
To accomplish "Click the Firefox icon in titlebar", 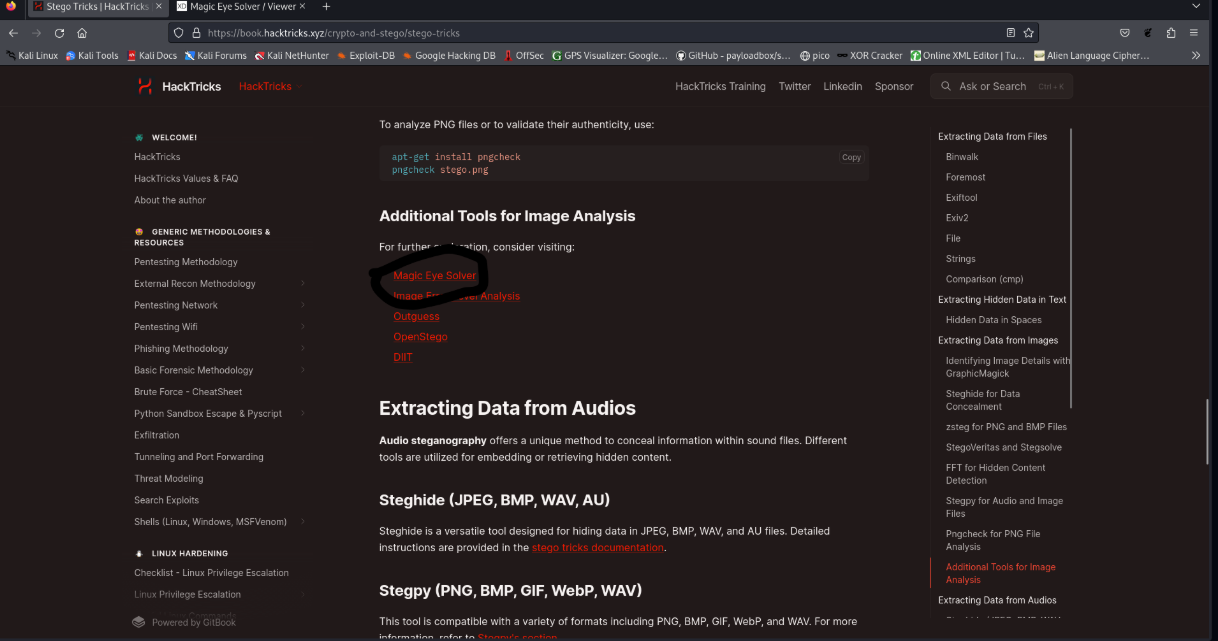I will click(10, 7).
